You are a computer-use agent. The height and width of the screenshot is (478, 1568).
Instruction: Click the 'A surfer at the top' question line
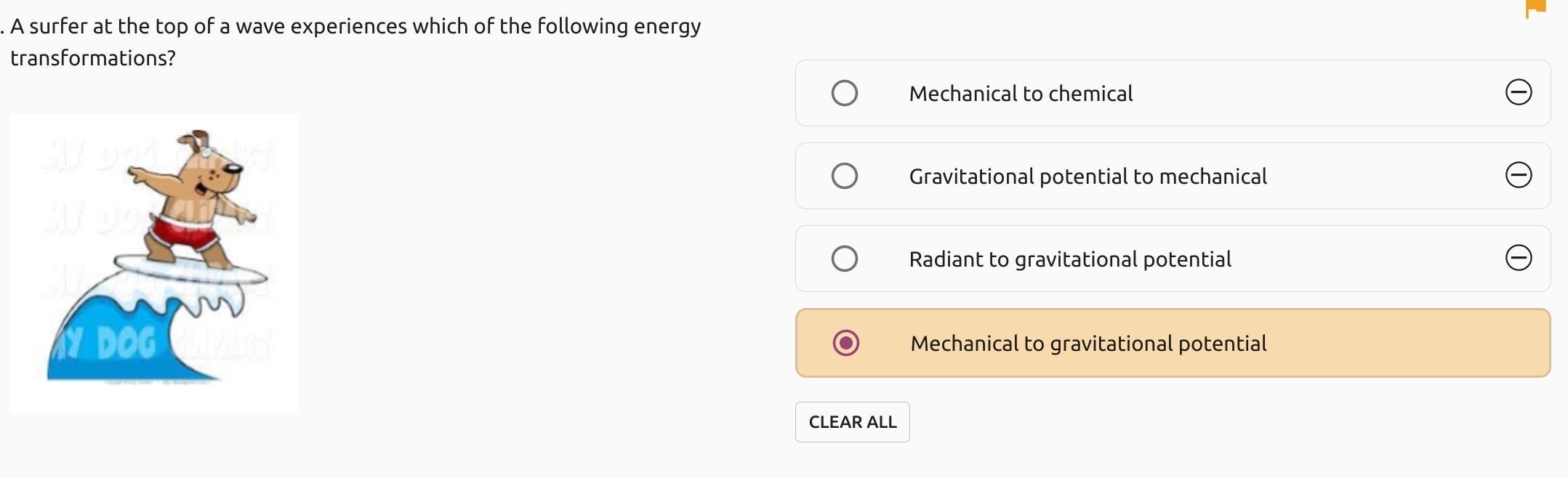tap(355, 27)
